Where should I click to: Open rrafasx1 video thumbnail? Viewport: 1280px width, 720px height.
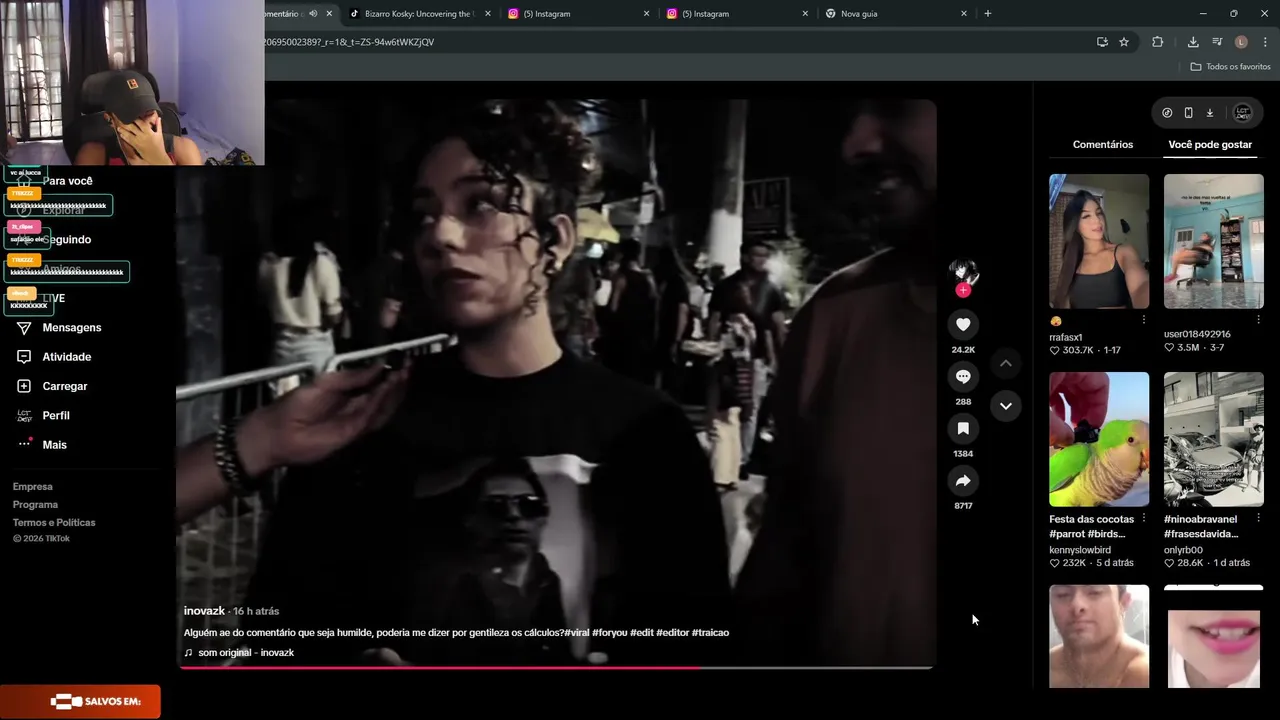click(1099, 241)
